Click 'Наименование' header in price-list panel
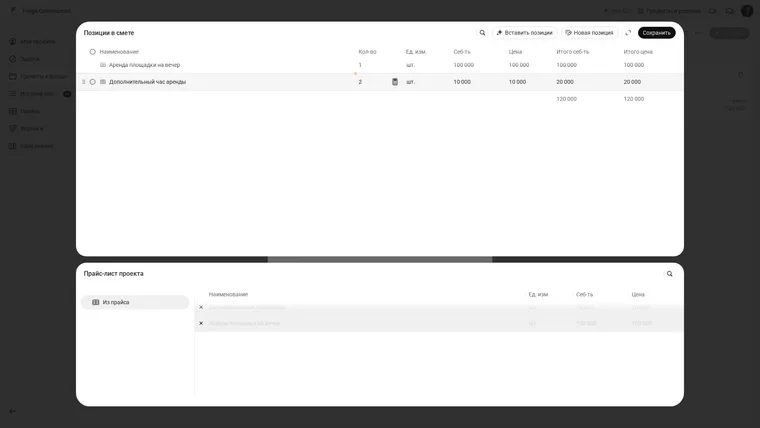Image resolution: width=760 pixels, height=428 pixels. point(228,295)
